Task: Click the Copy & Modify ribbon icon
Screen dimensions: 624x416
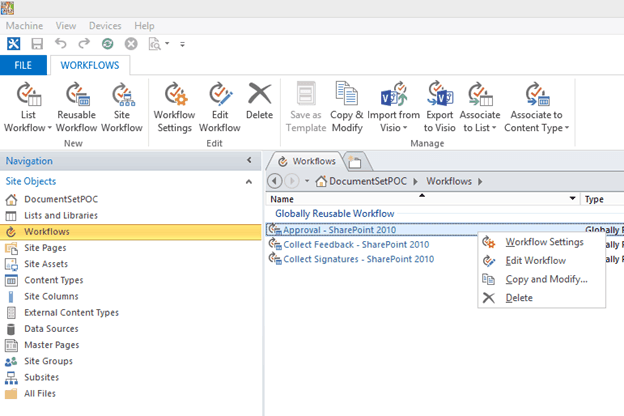Action: [347, 97]
